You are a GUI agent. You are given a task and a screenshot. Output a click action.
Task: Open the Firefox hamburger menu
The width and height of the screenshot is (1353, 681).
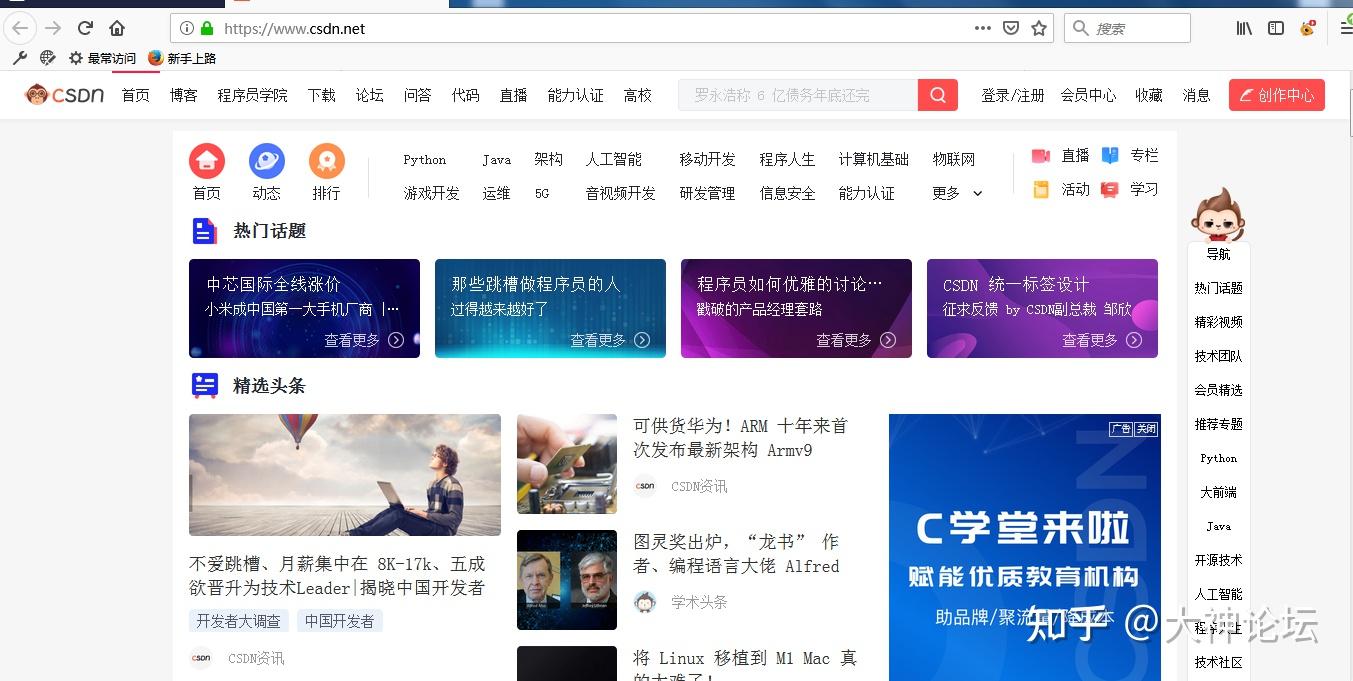click(x=1344, y=28)
